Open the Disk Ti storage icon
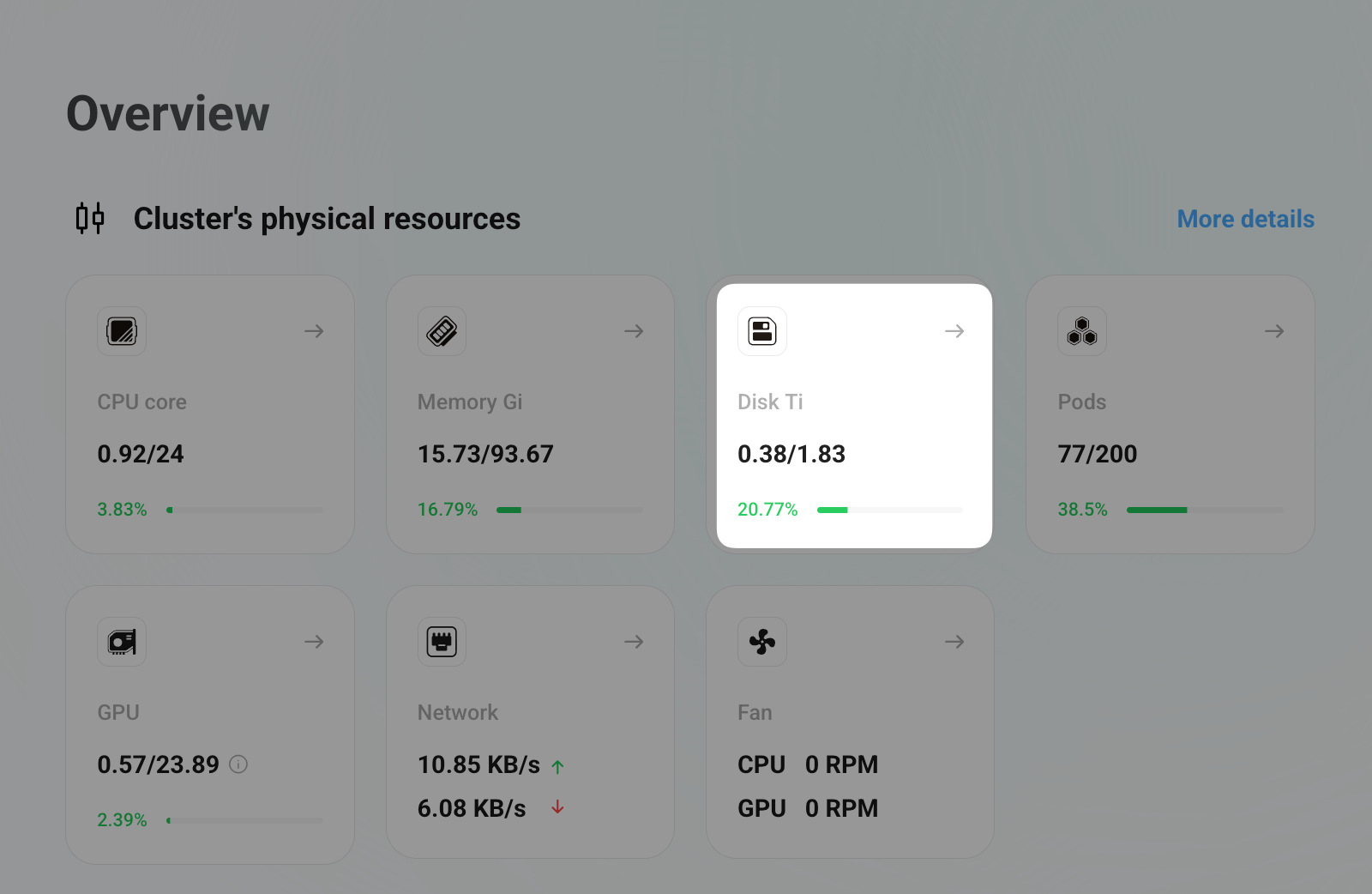Screen dimensions: 1372x894 click(761, 331)
